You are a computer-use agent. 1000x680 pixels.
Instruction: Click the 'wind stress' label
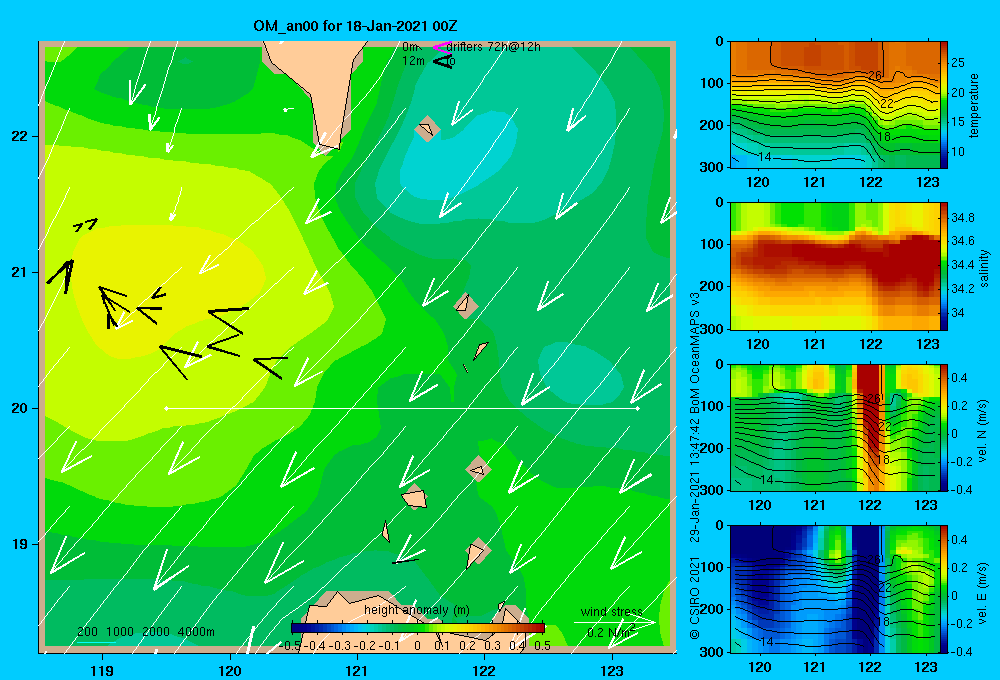point(612,612)
